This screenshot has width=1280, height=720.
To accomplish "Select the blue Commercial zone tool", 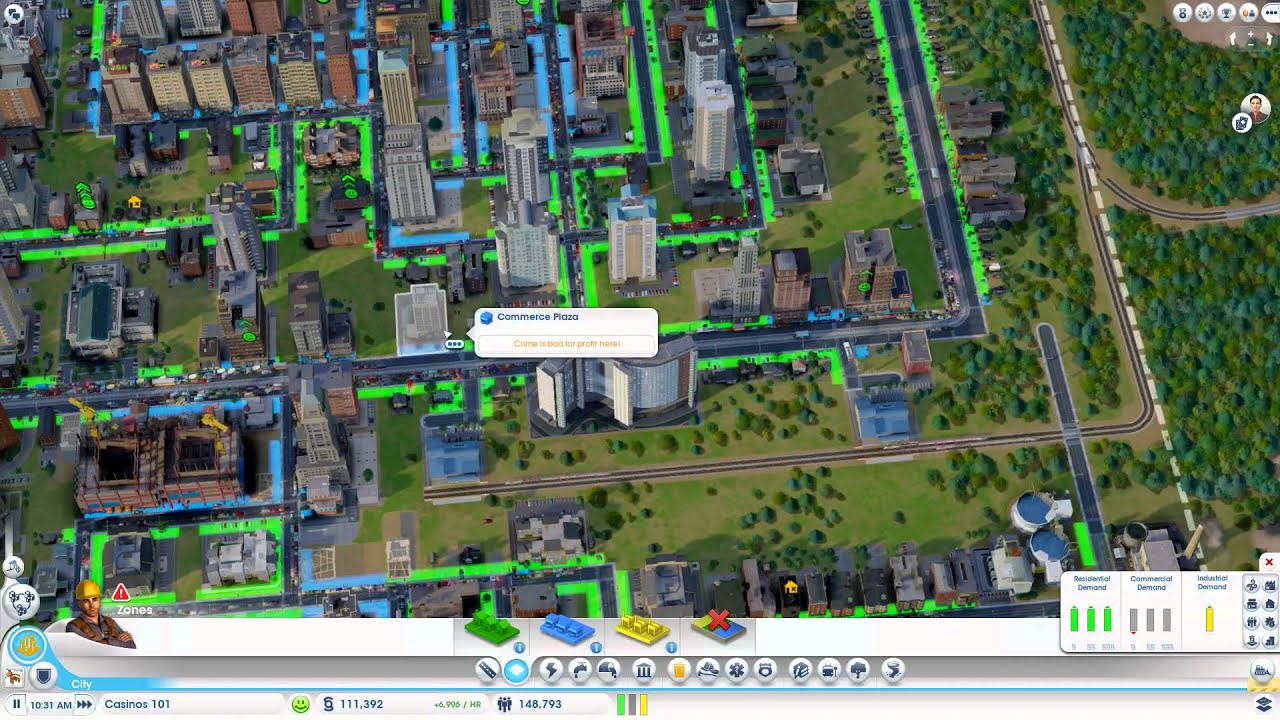I will click(567, 629).
